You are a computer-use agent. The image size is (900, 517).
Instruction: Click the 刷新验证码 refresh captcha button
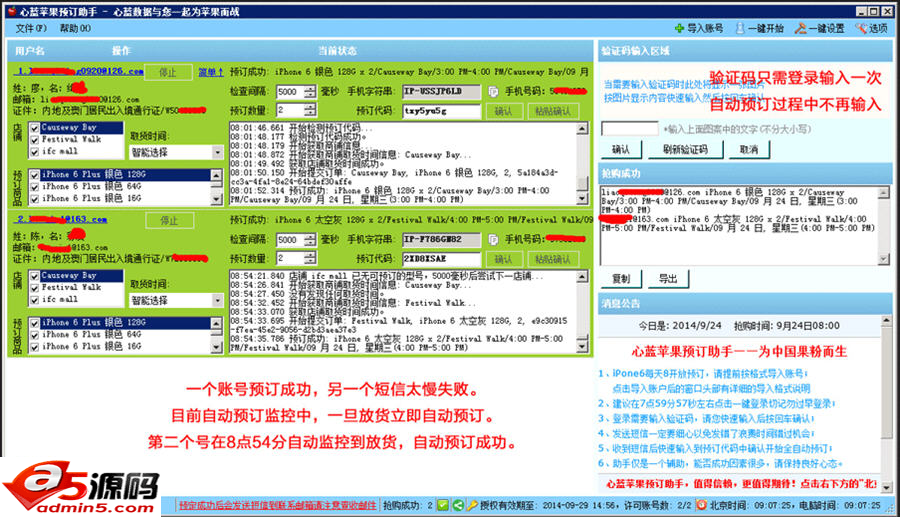tap(684, 149)
